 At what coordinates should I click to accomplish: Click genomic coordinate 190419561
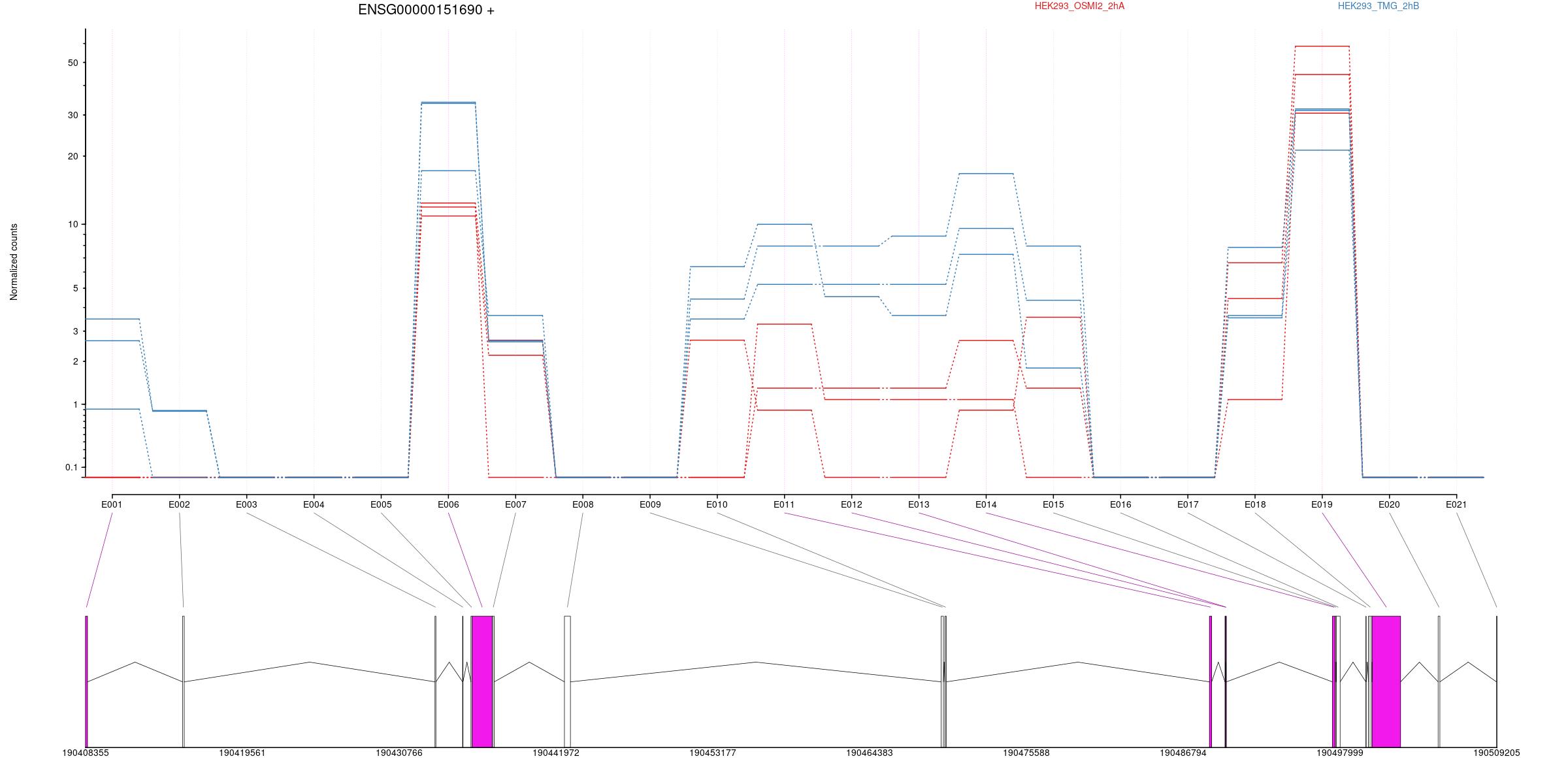[242, 753]
